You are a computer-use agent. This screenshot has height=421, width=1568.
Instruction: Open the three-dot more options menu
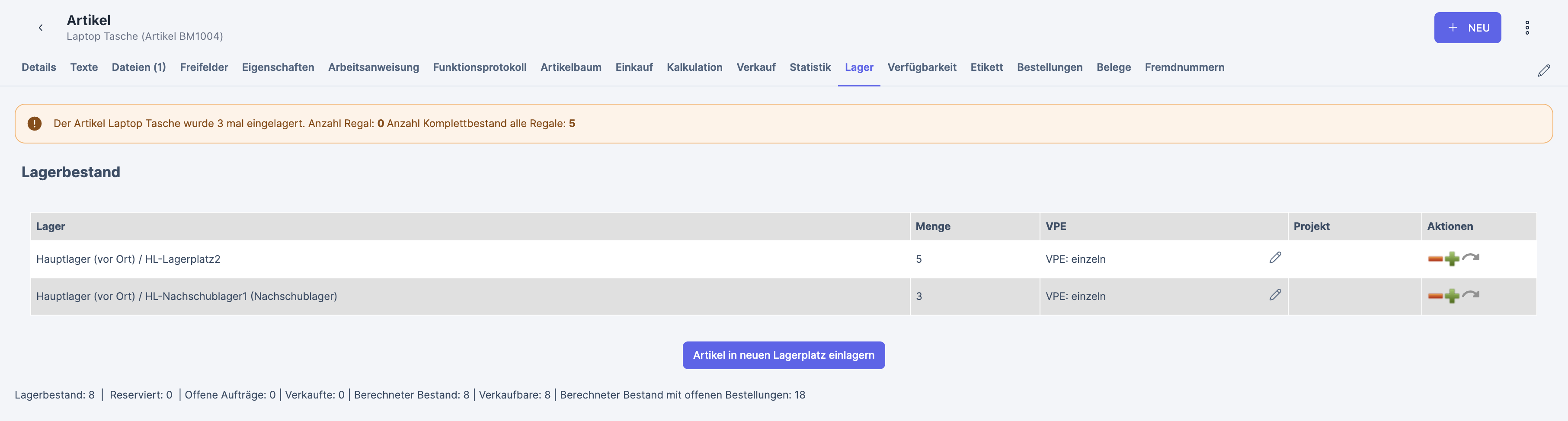(x=1526, y=27)
